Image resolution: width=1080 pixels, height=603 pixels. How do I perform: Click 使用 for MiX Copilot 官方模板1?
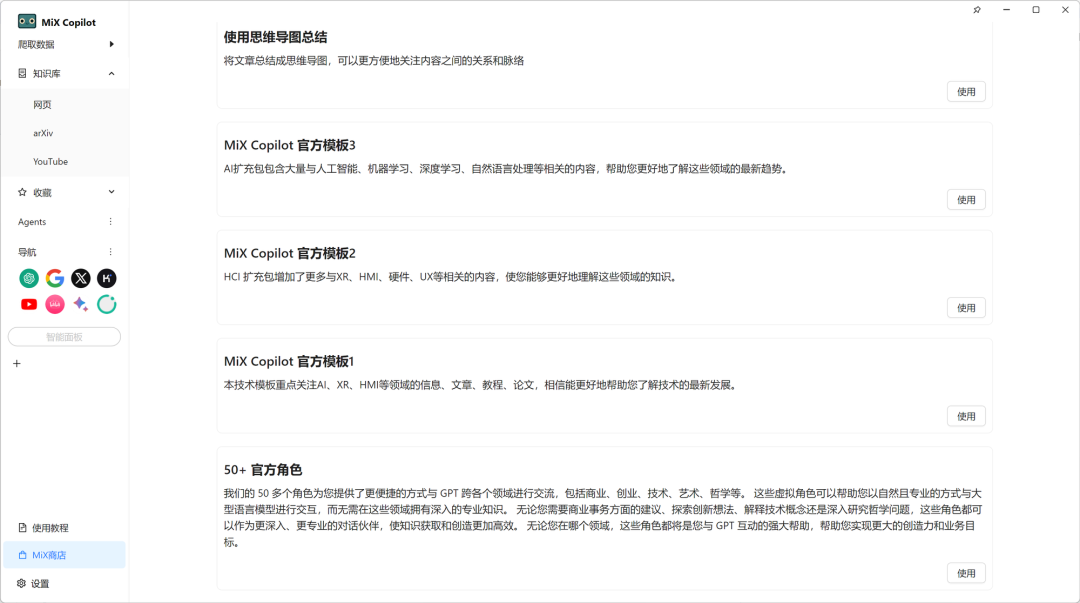(x=966, y=416)
